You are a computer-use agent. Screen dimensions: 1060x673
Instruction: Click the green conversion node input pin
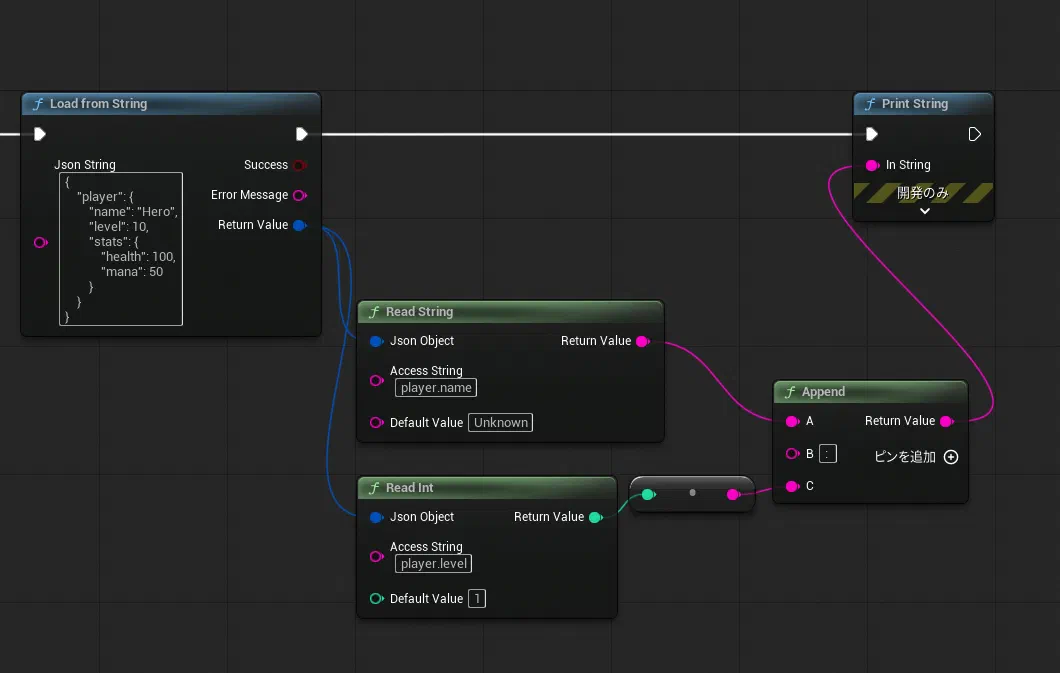[x=648, y=495]
